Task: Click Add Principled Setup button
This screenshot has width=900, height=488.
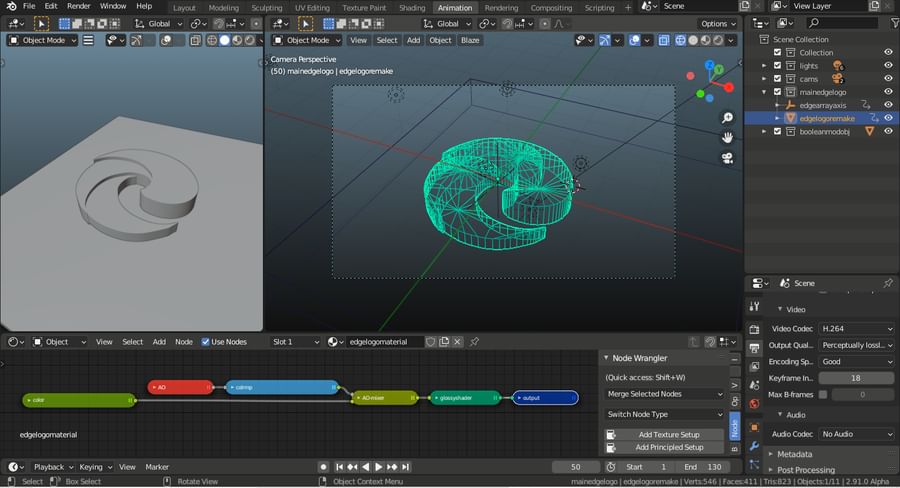Action: pos(669,447)
